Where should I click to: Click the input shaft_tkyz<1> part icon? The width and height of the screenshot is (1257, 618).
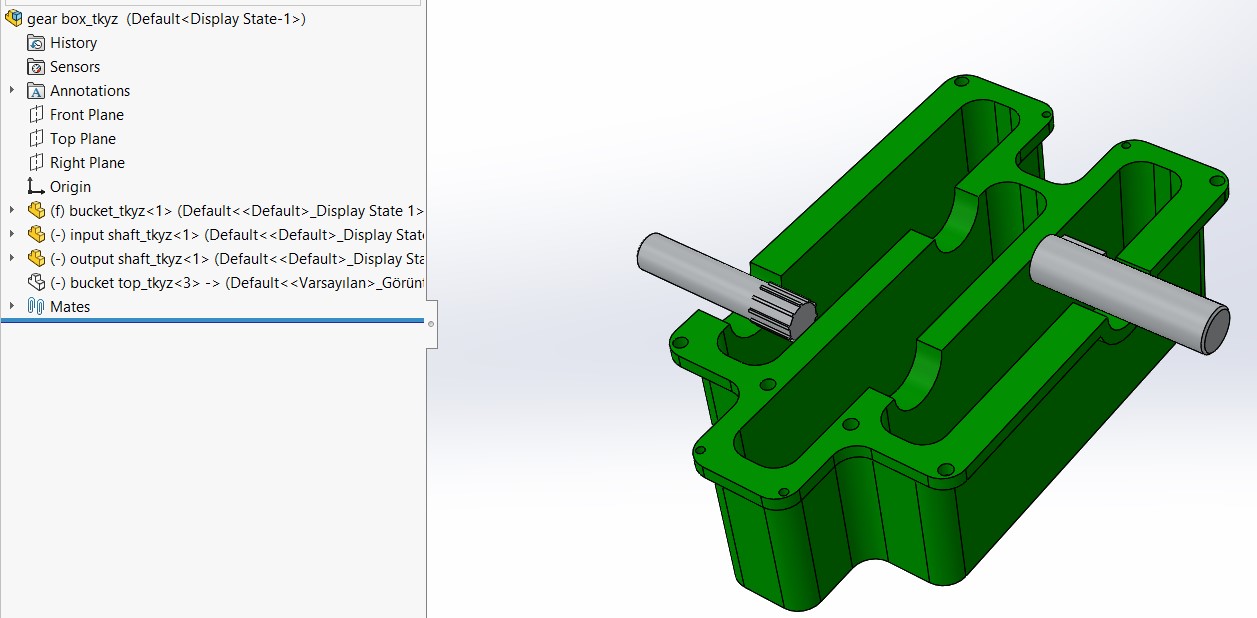click(x=36, y=234)
